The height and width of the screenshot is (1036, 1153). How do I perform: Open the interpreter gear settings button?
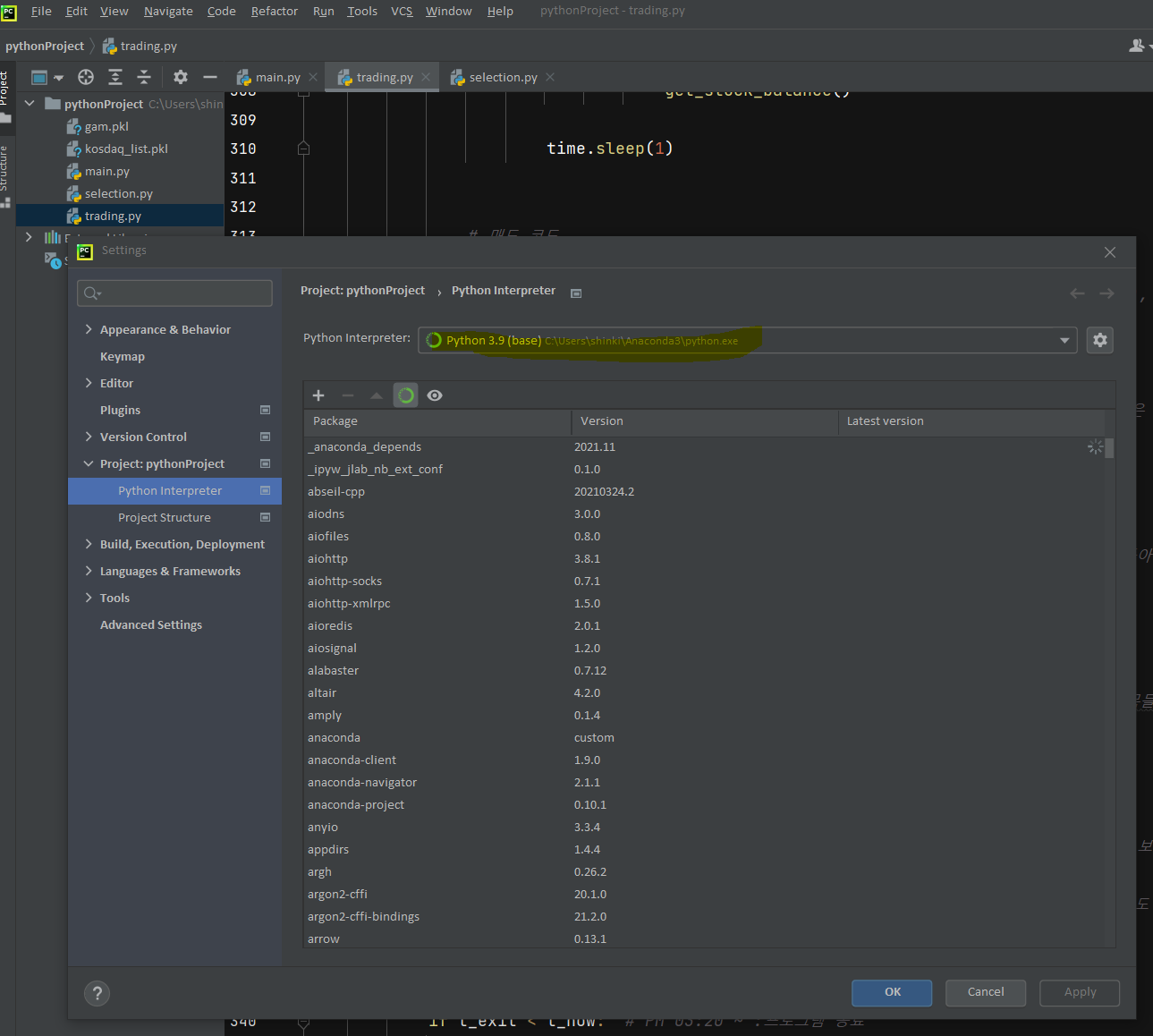[x=1100, y=340]
